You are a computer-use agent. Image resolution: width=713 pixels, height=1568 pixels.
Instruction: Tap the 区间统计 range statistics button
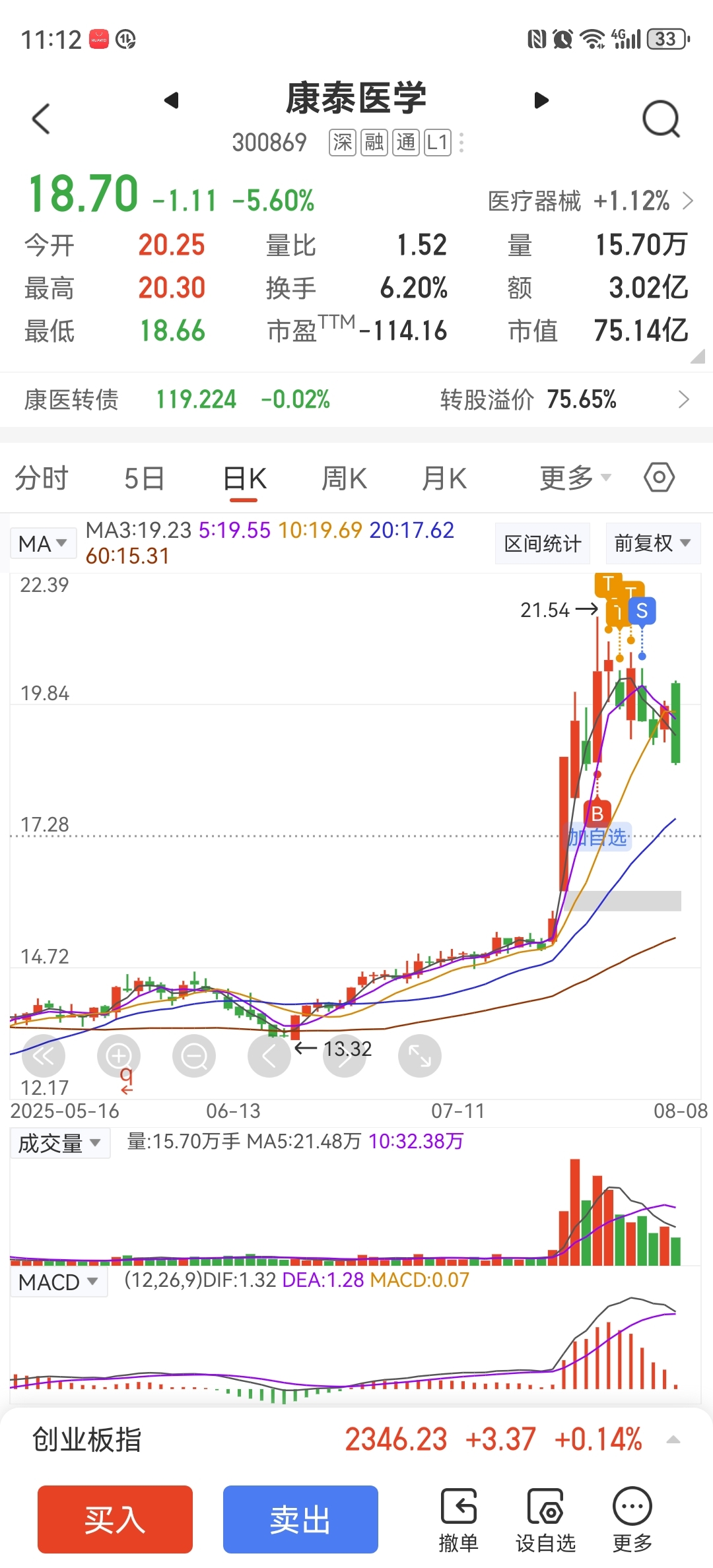(543, 543)
